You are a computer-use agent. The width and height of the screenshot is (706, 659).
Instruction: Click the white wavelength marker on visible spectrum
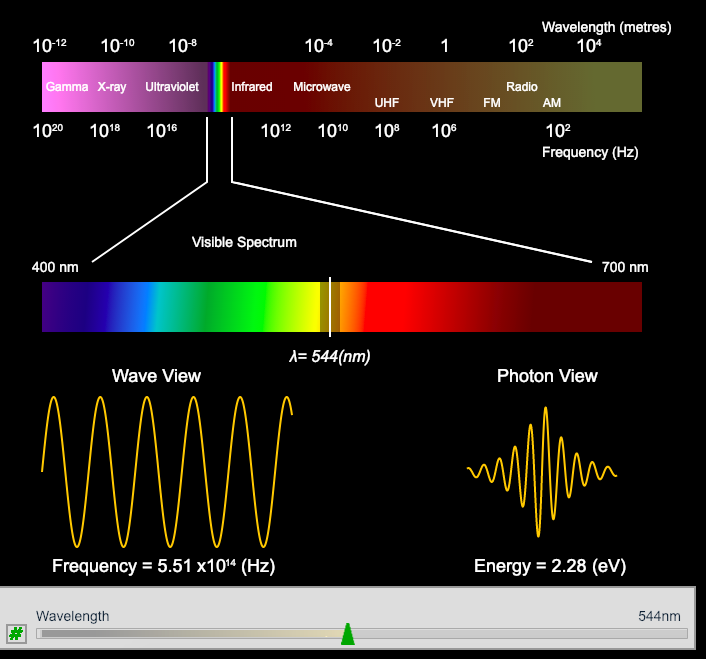(330, 307)
